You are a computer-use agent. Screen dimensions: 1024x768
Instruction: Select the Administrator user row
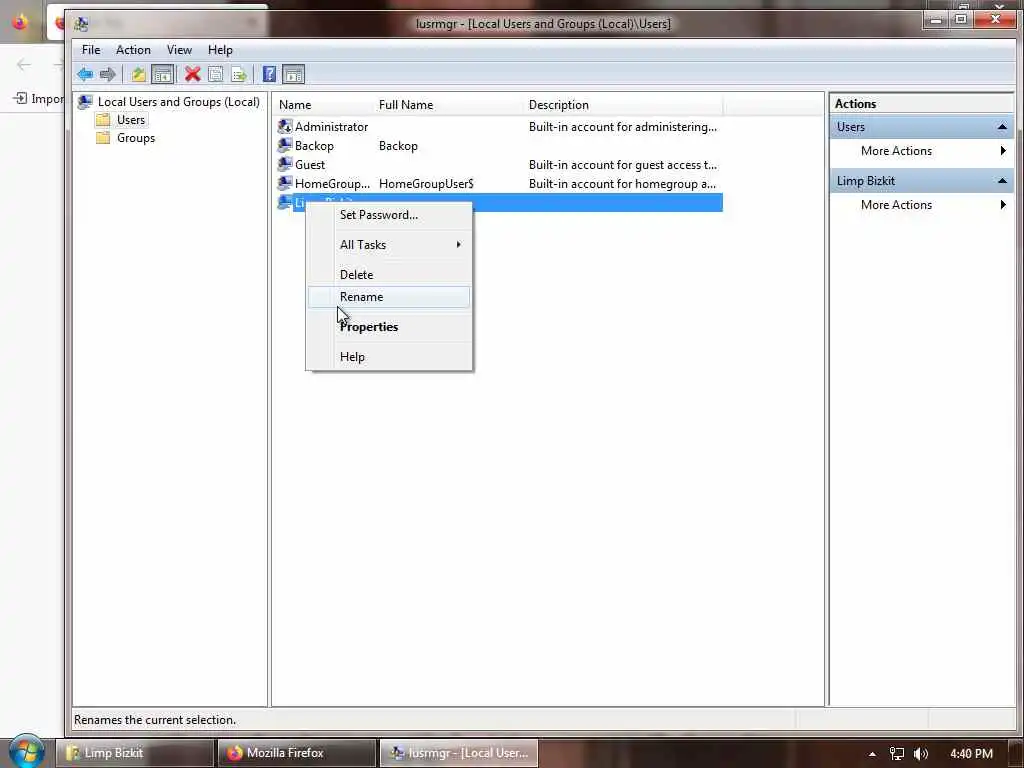(500, 127)
